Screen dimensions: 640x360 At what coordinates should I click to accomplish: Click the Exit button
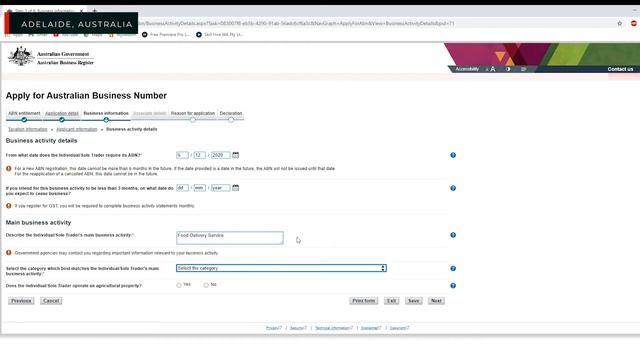pos(391,301)
